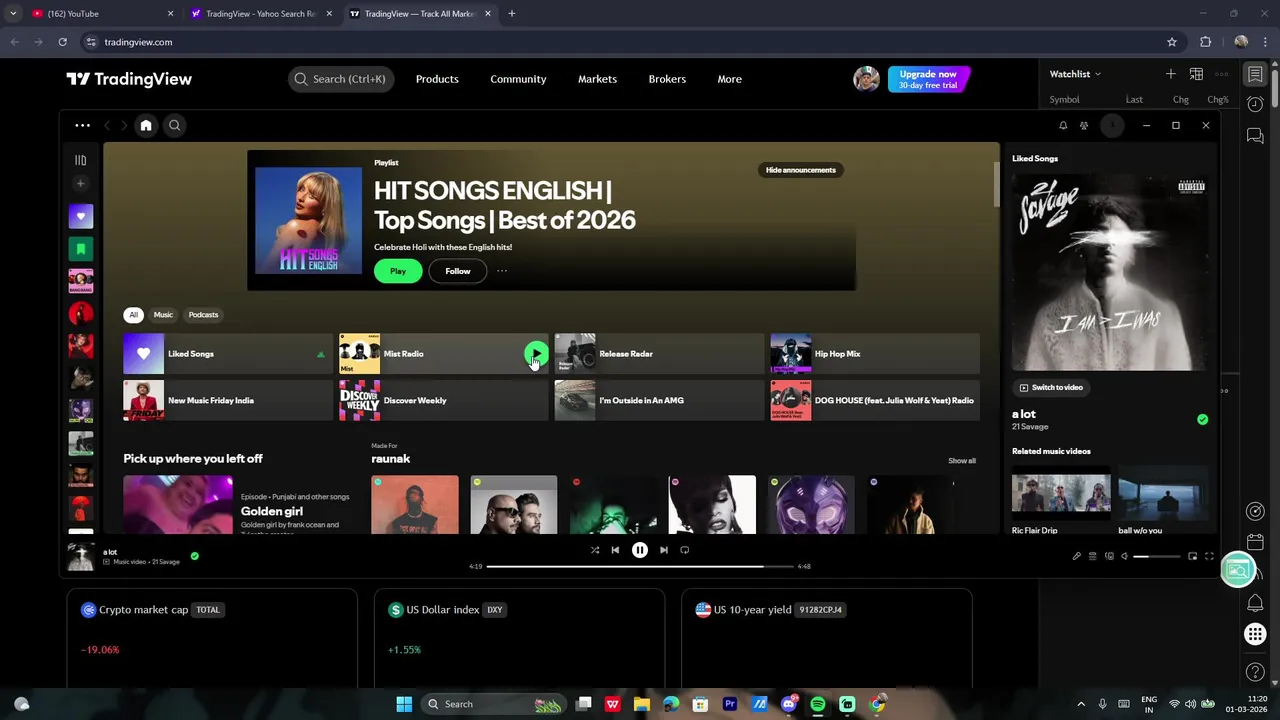Open TradingView calendar icon in right rail
Image resolution: width=1280 pixels, height=720 pixels.
1255,542
